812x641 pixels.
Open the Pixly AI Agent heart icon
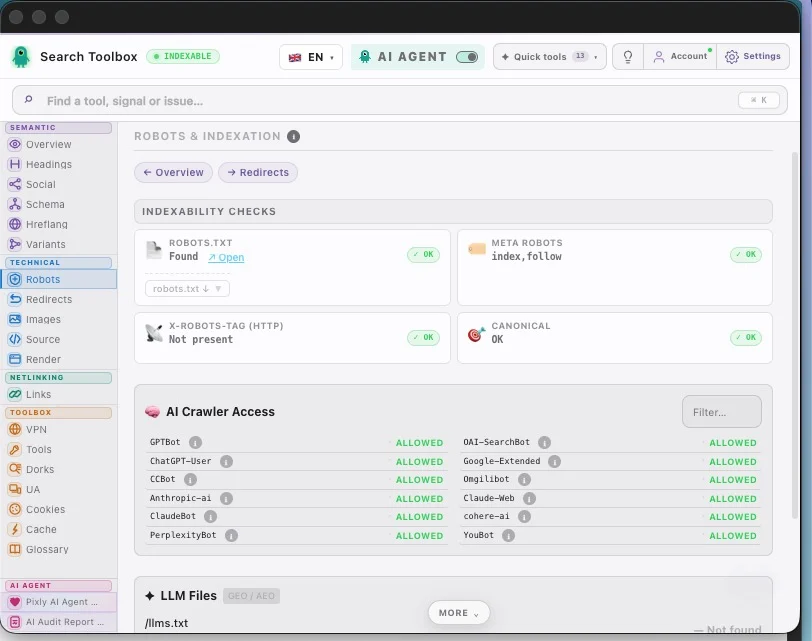(15, 602)
